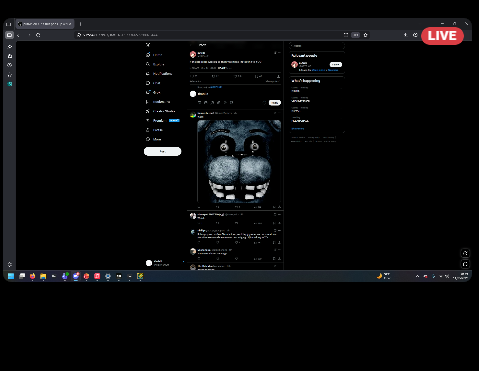Show hidden system tray icons
479x371 pixels.
pyautogui.click(x=417, y=276)
